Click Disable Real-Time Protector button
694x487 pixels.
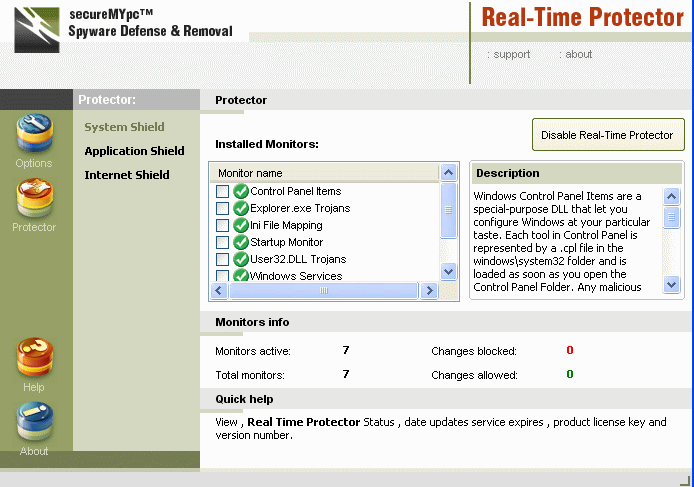click(x=608, y=135)
